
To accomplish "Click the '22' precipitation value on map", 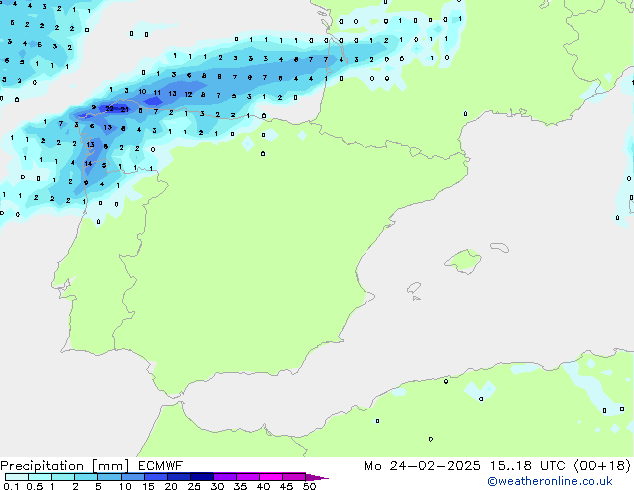I will 109,108.
